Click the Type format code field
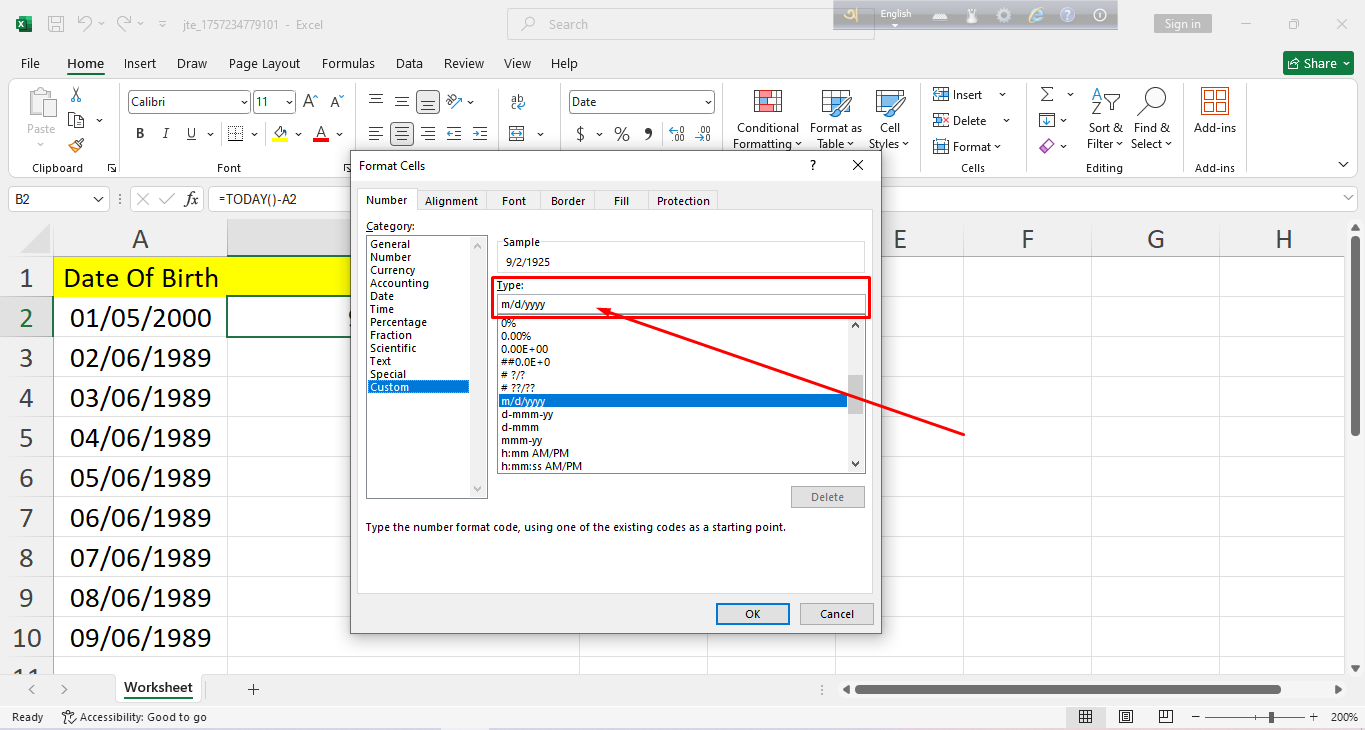Image resolution: width=1365 pixels, height=730 pixels. tap(680, 304)
